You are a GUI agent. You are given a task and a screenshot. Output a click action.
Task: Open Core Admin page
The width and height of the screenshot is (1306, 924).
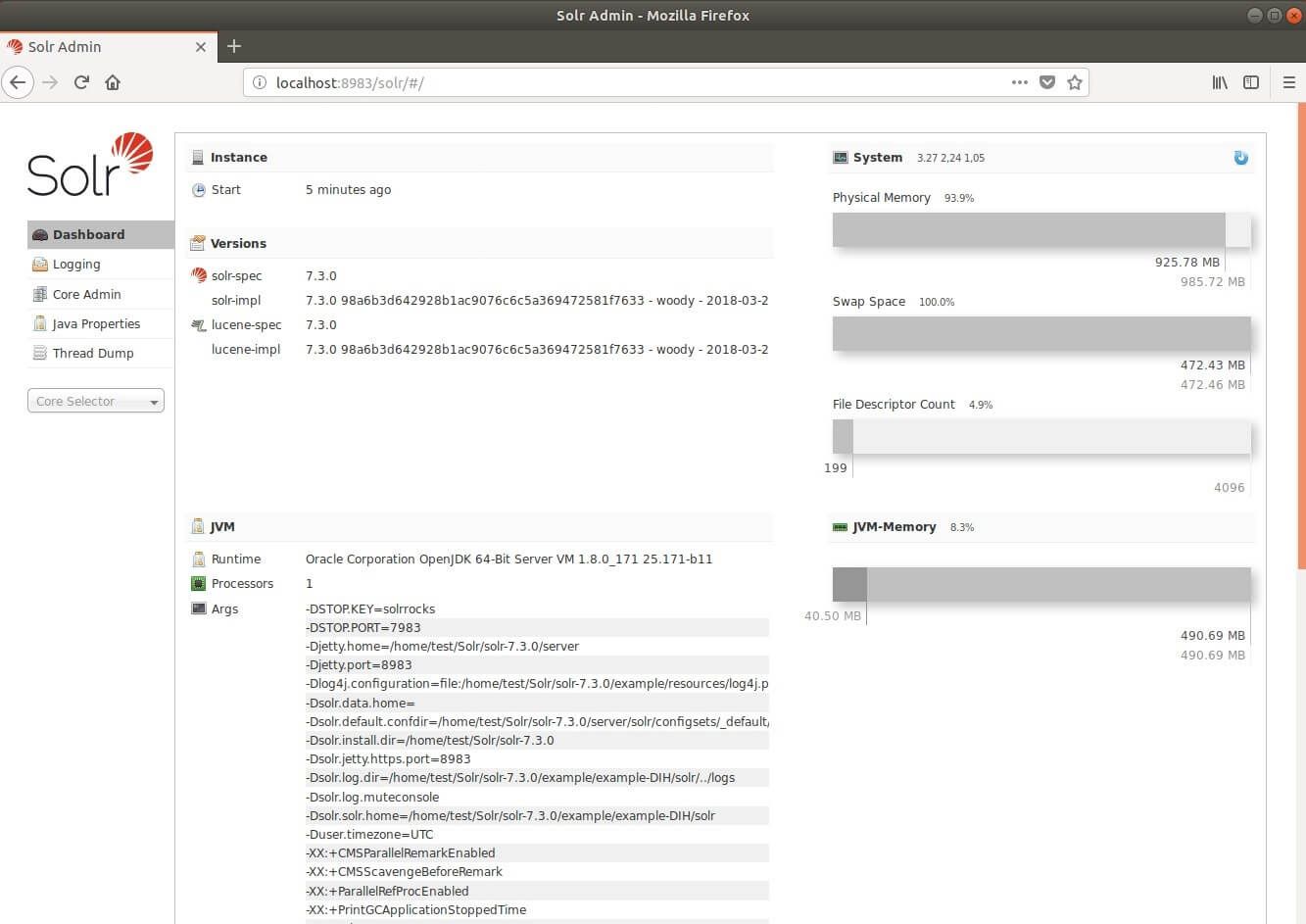coord(100,294)
